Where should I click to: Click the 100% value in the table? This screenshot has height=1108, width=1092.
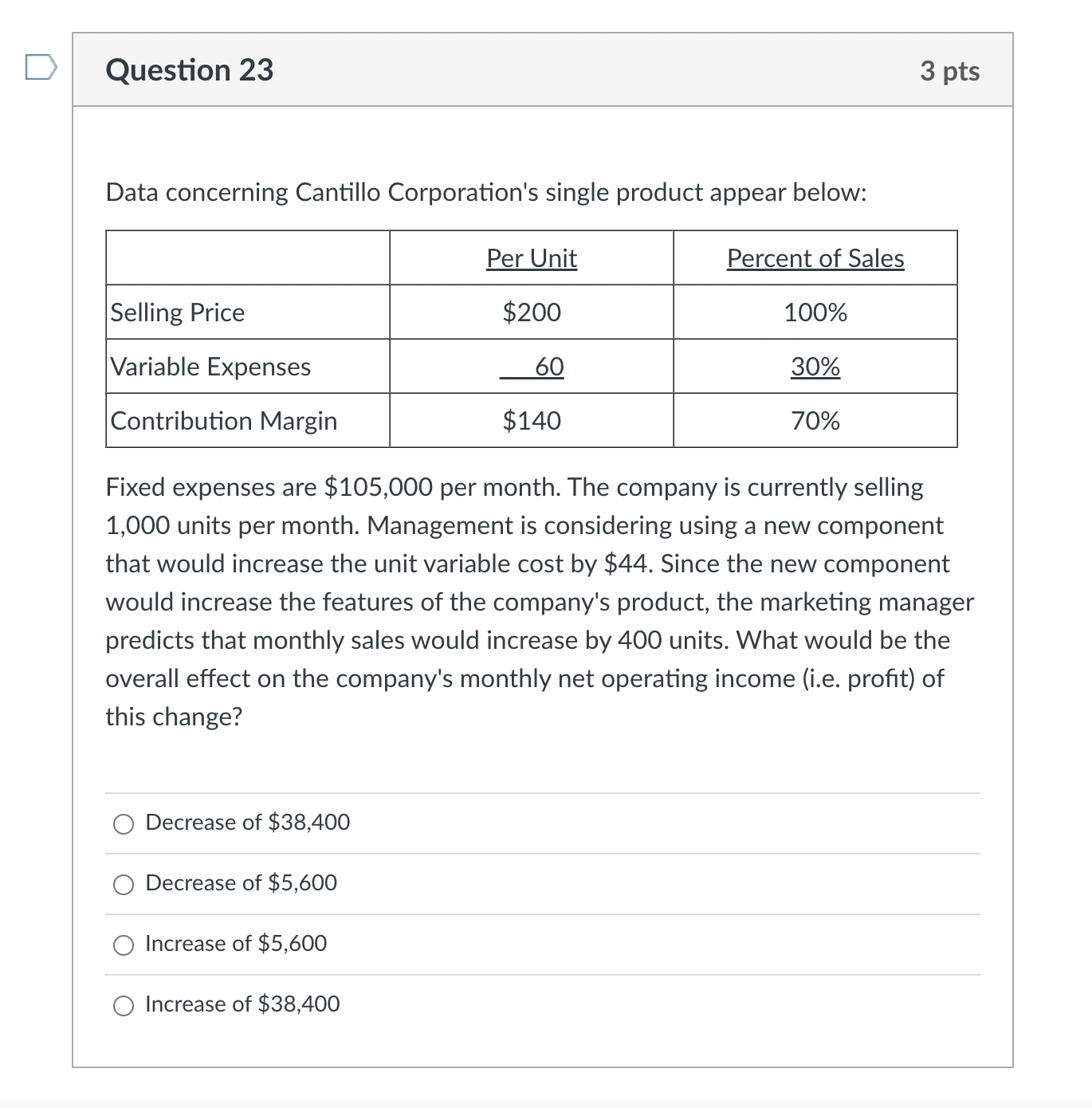(x=815, y=312)
